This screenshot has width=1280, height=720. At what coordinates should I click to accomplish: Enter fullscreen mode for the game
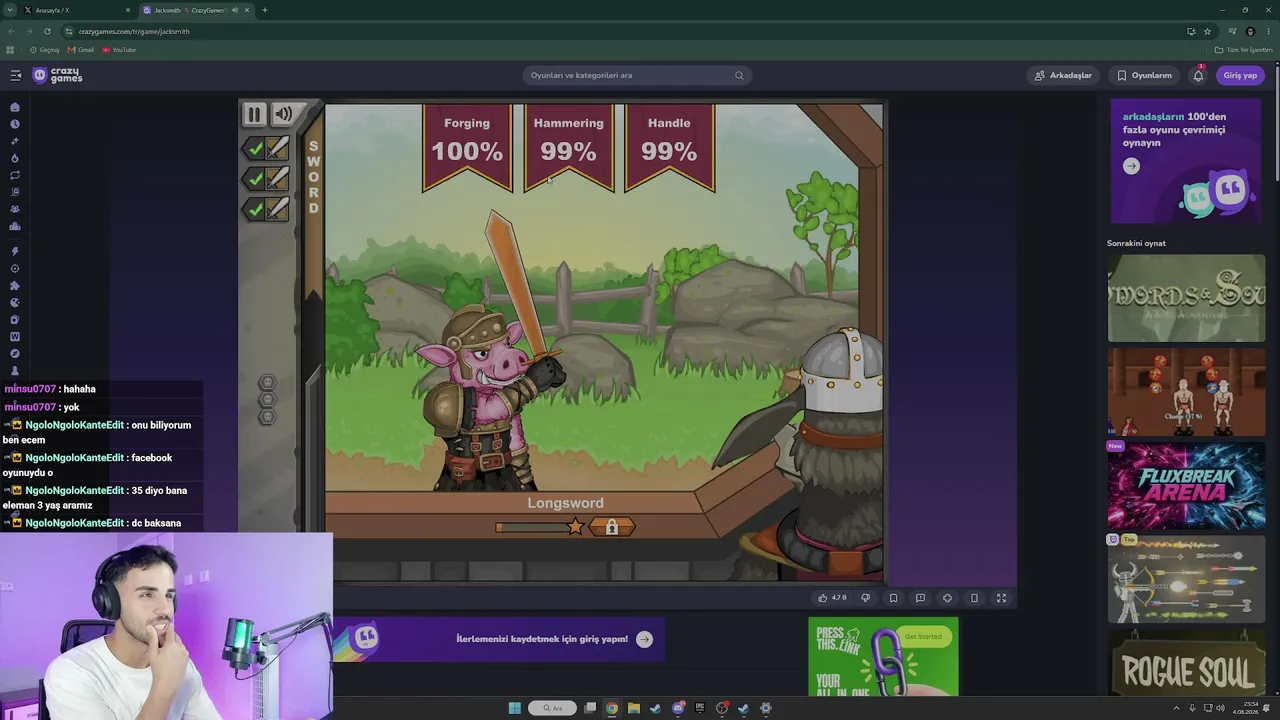pyautogui.click(x=1001, y=598)
